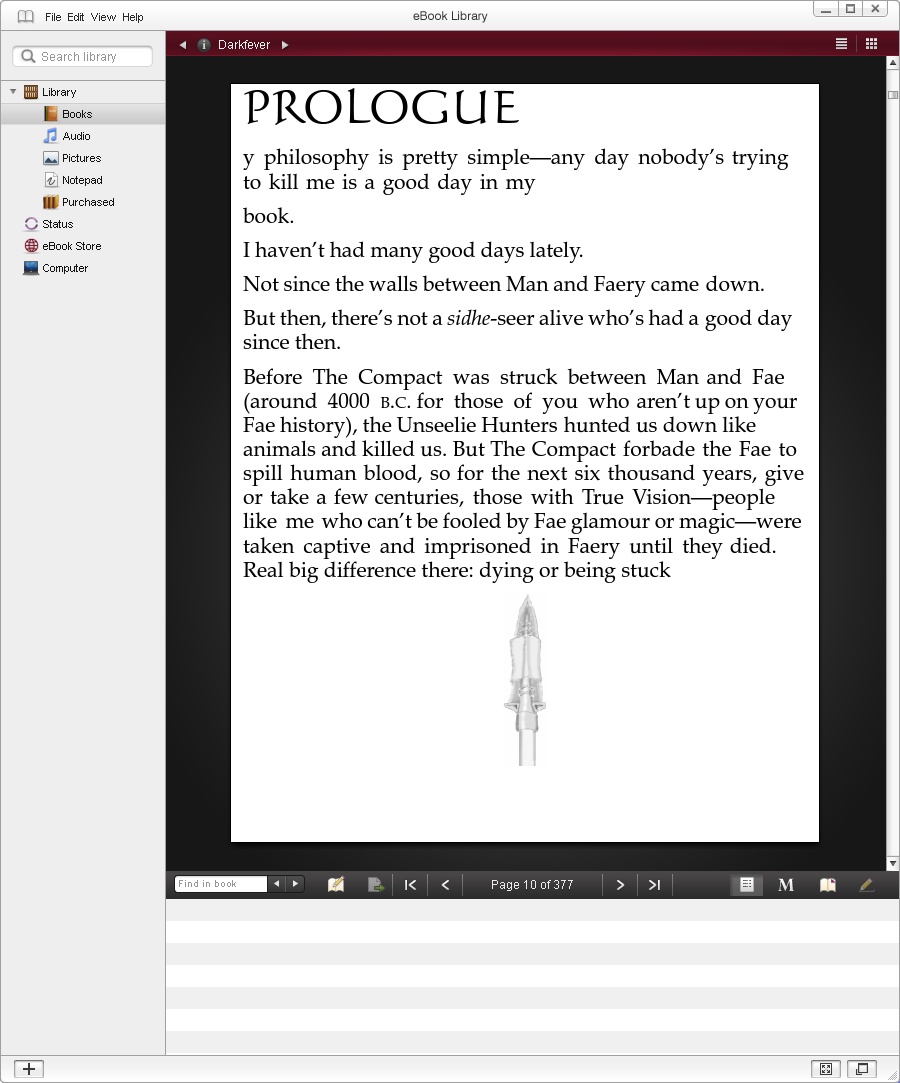
Task: Select Computer in the sidebar
Action: 65,268
